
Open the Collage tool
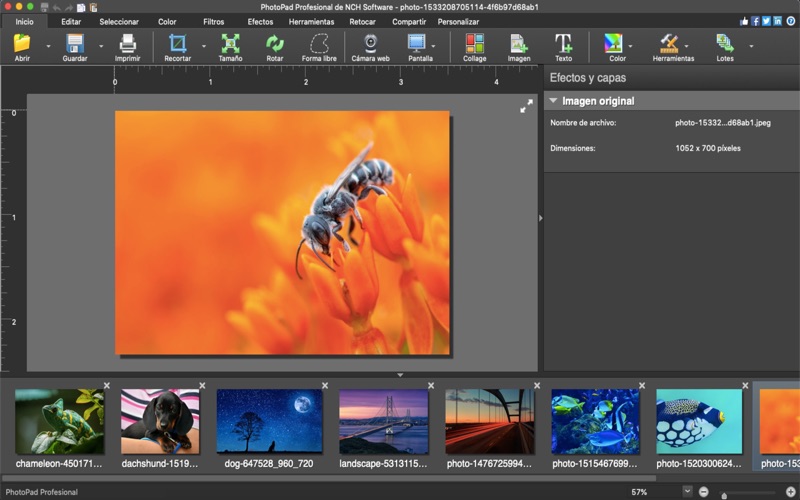point(474,43)
